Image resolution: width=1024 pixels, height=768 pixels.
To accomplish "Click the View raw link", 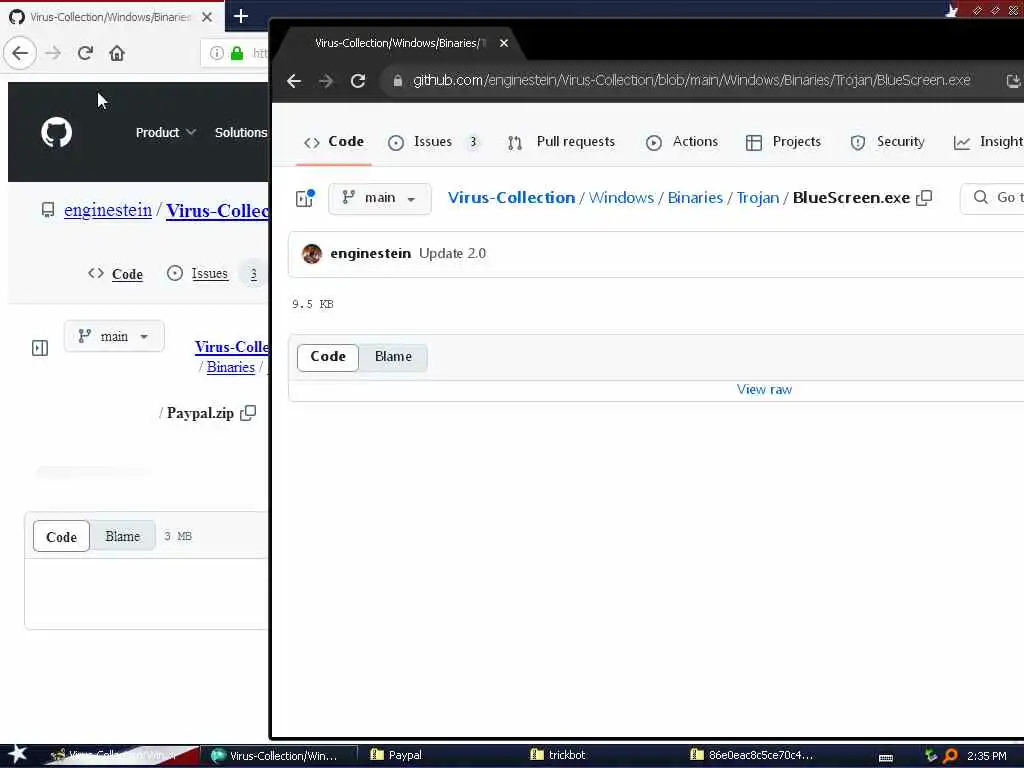I will coord(764,390).
